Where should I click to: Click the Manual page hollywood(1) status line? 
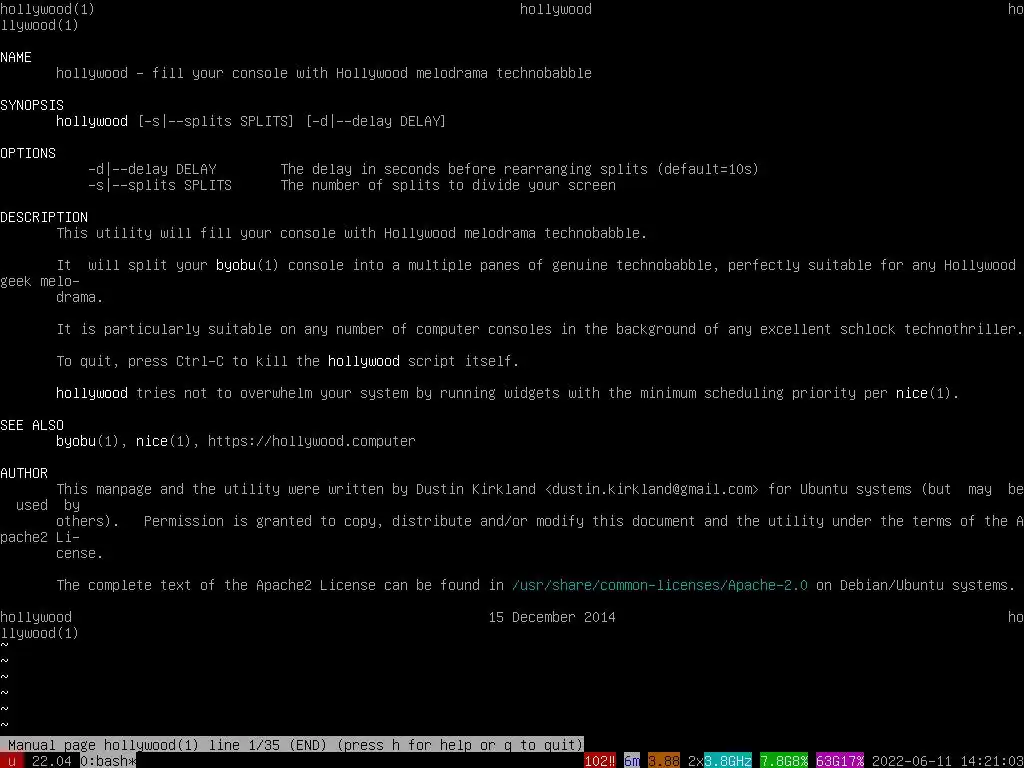pos(292,744)
